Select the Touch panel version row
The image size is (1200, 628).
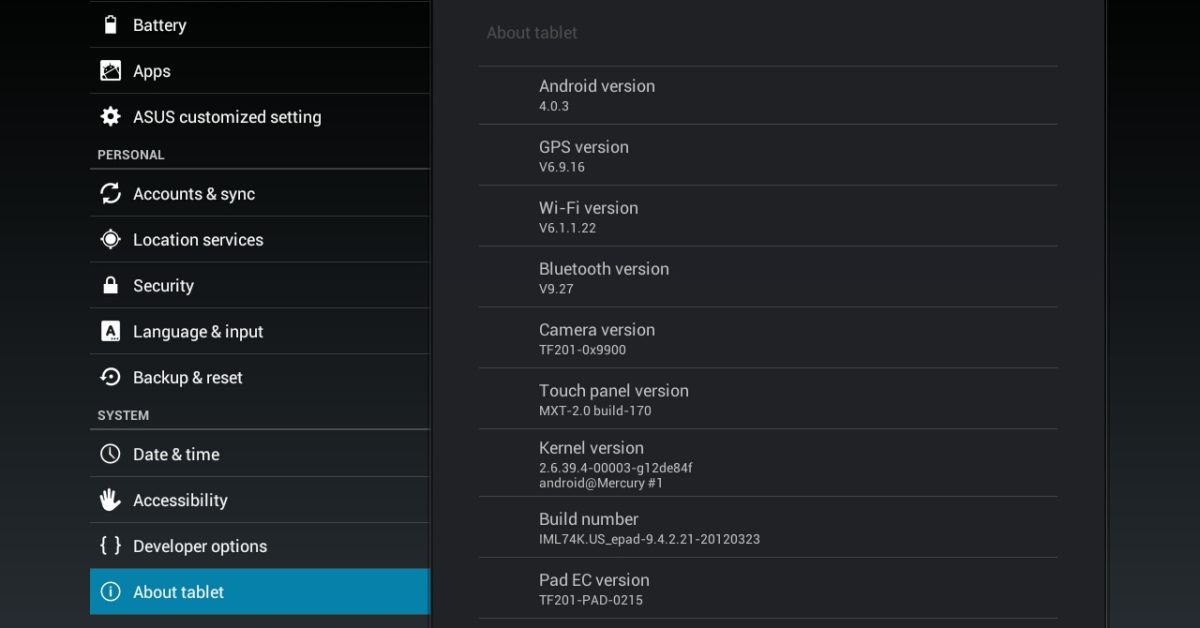pos(767,399)
